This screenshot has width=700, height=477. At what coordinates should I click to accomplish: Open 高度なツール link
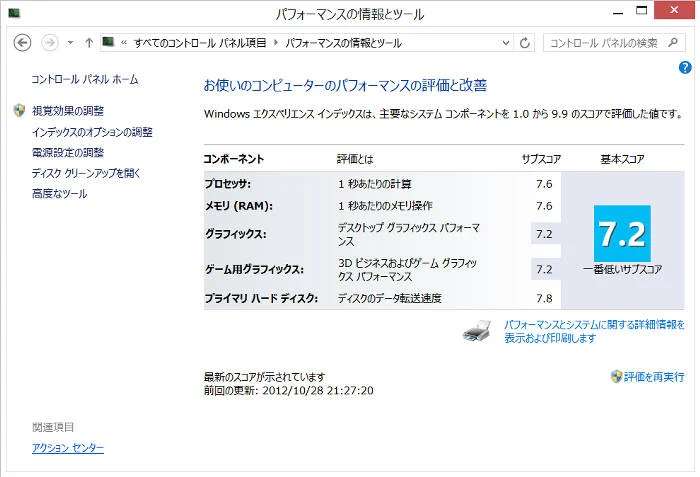59,194
